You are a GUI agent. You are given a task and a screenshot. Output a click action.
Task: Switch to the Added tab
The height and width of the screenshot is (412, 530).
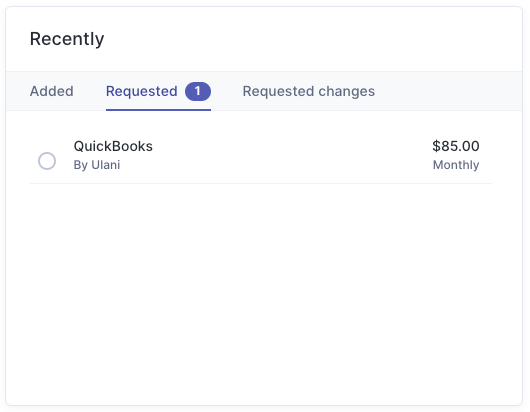(x=51, y=91)
